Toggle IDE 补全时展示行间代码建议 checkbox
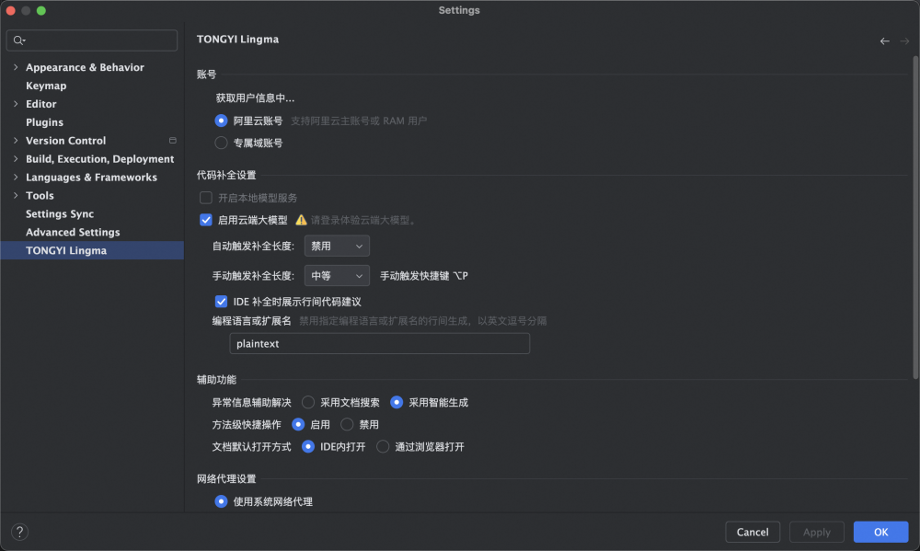Screen dimensions: 920x552 tap(221, 302)
